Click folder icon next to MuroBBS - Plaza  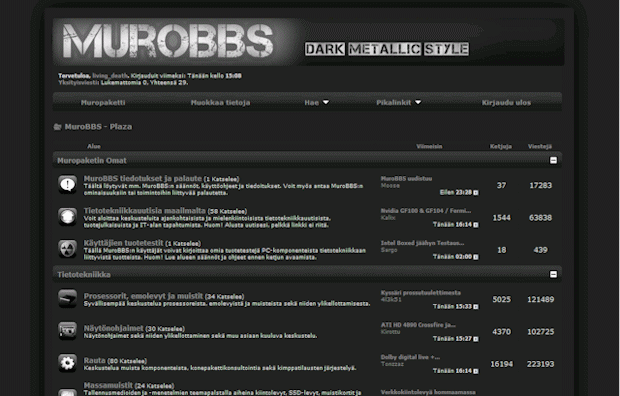tap(57, 127)
